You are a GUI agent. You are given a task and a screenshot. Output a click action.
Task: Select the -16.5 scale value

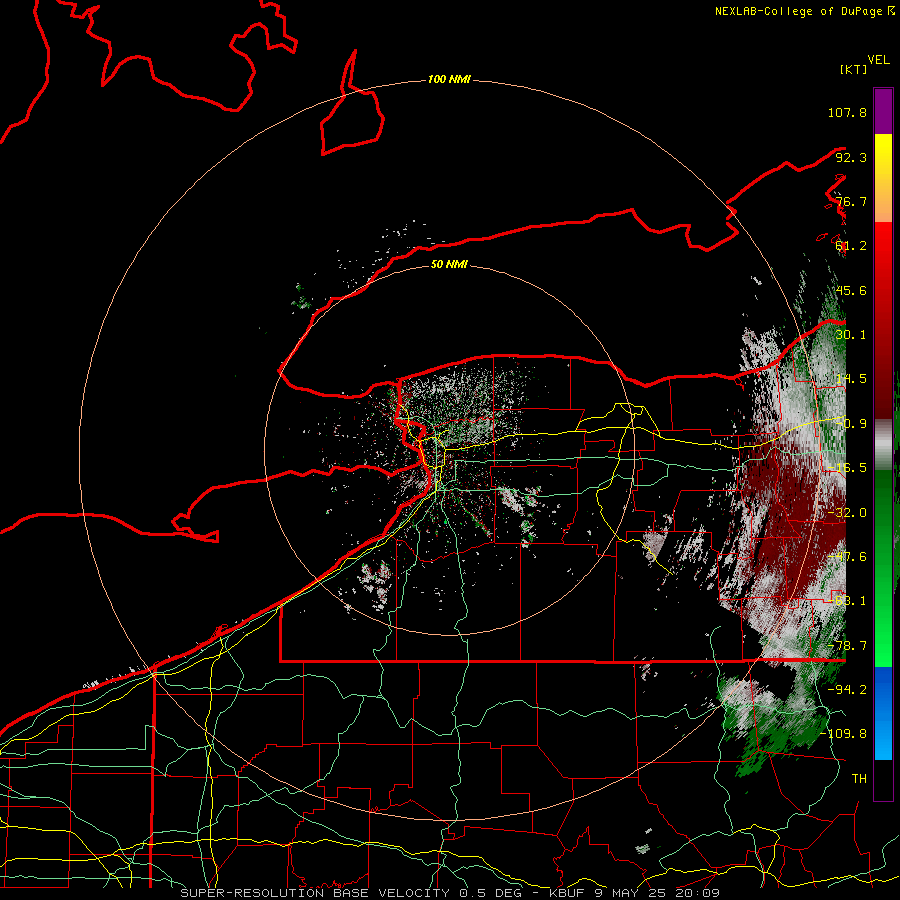(847, 468)
